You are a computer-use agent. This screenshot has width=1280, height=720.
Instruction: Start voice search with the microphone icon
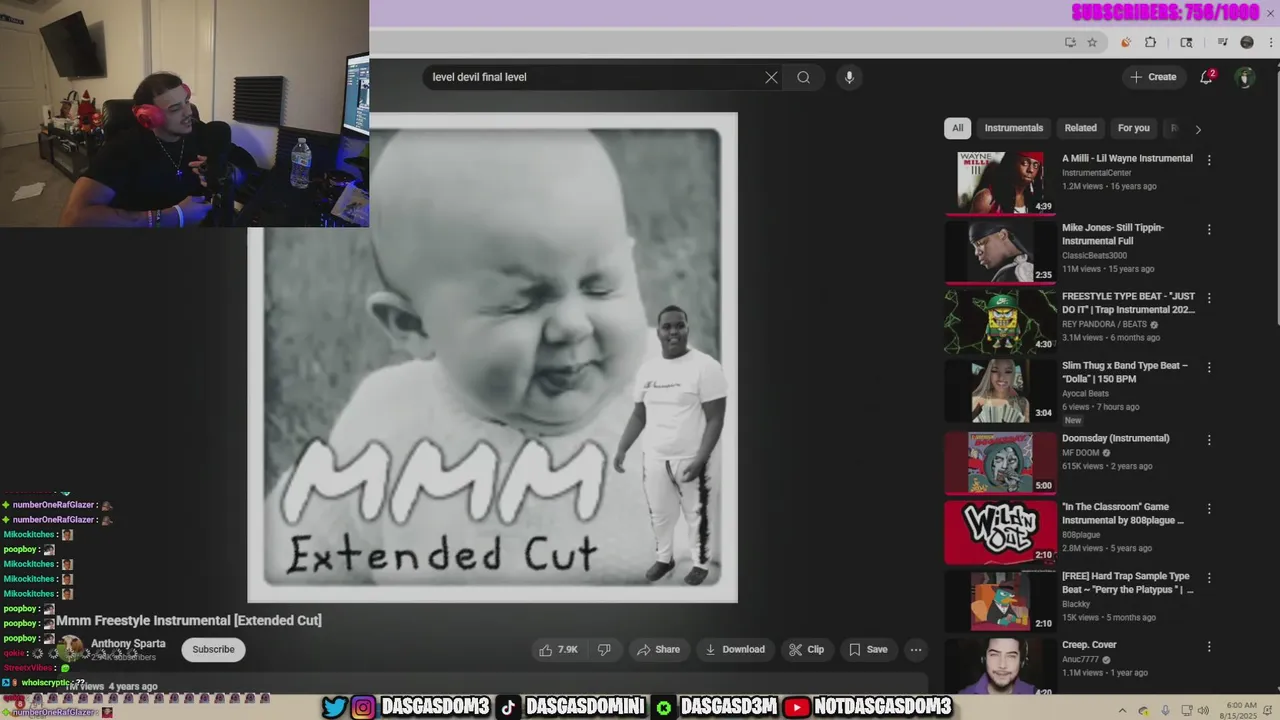(x=849, y=77)
